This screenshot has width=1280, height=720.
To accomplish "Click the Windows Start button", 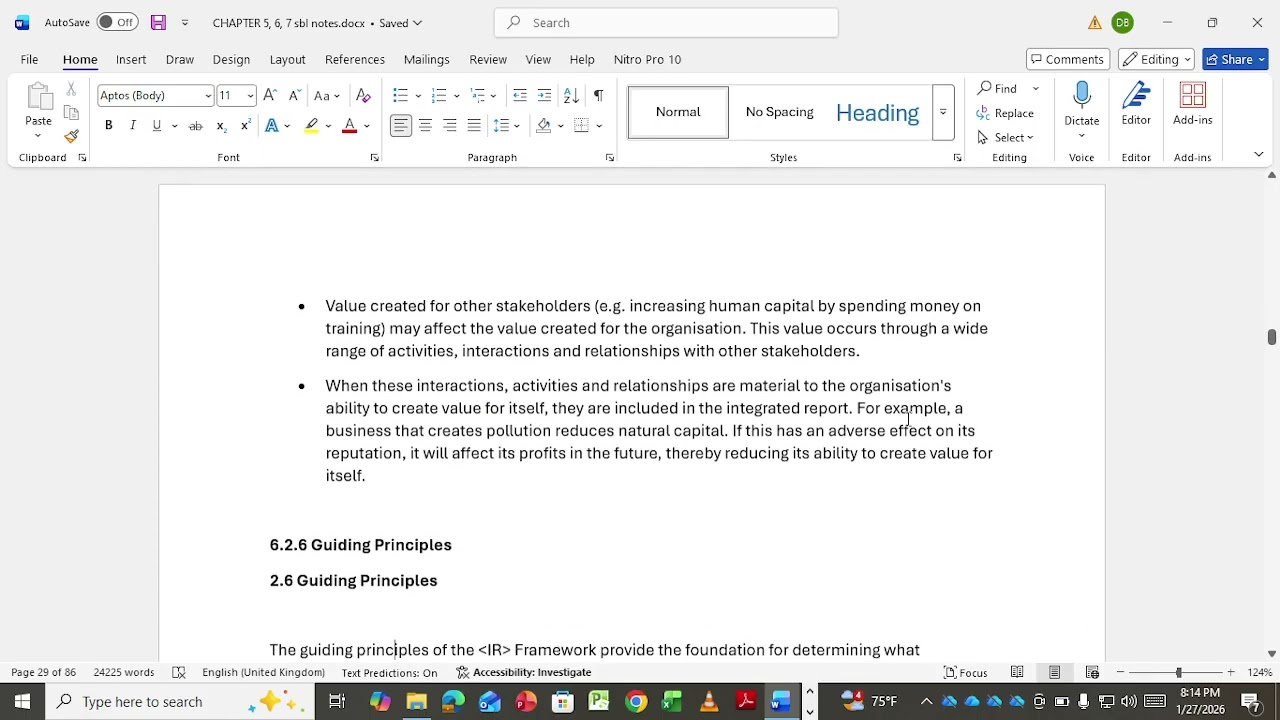I will click(22, 702).
